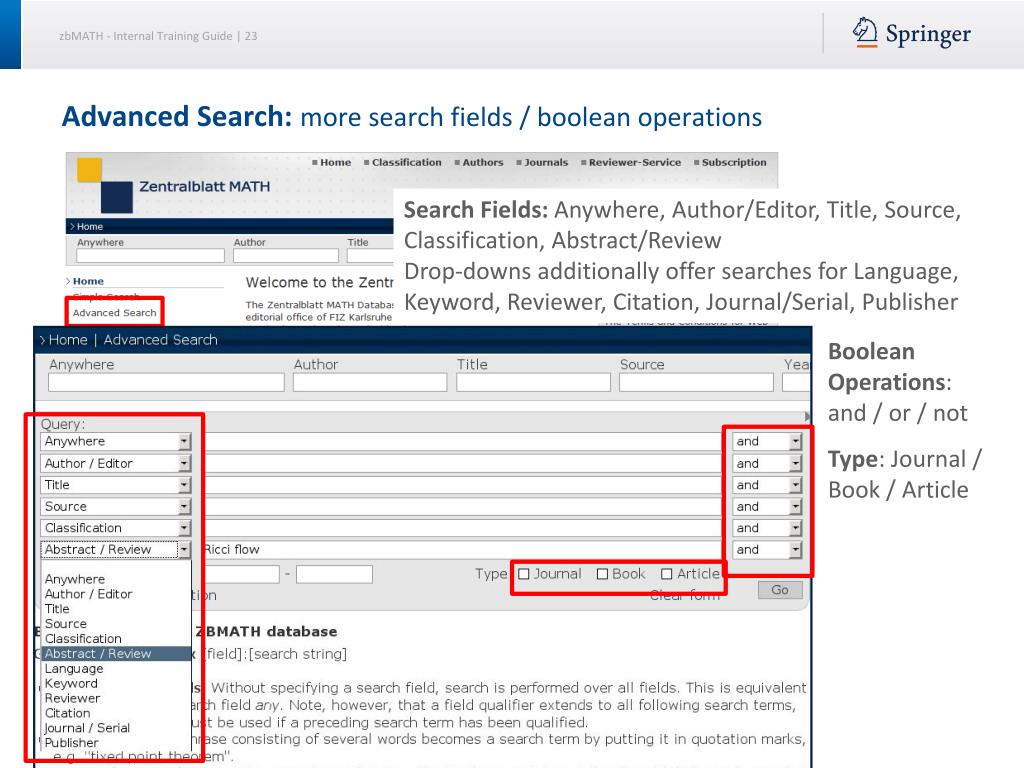Click the Go button
1024x768 pixels.
pyautogui.click(x=780, y=590)
